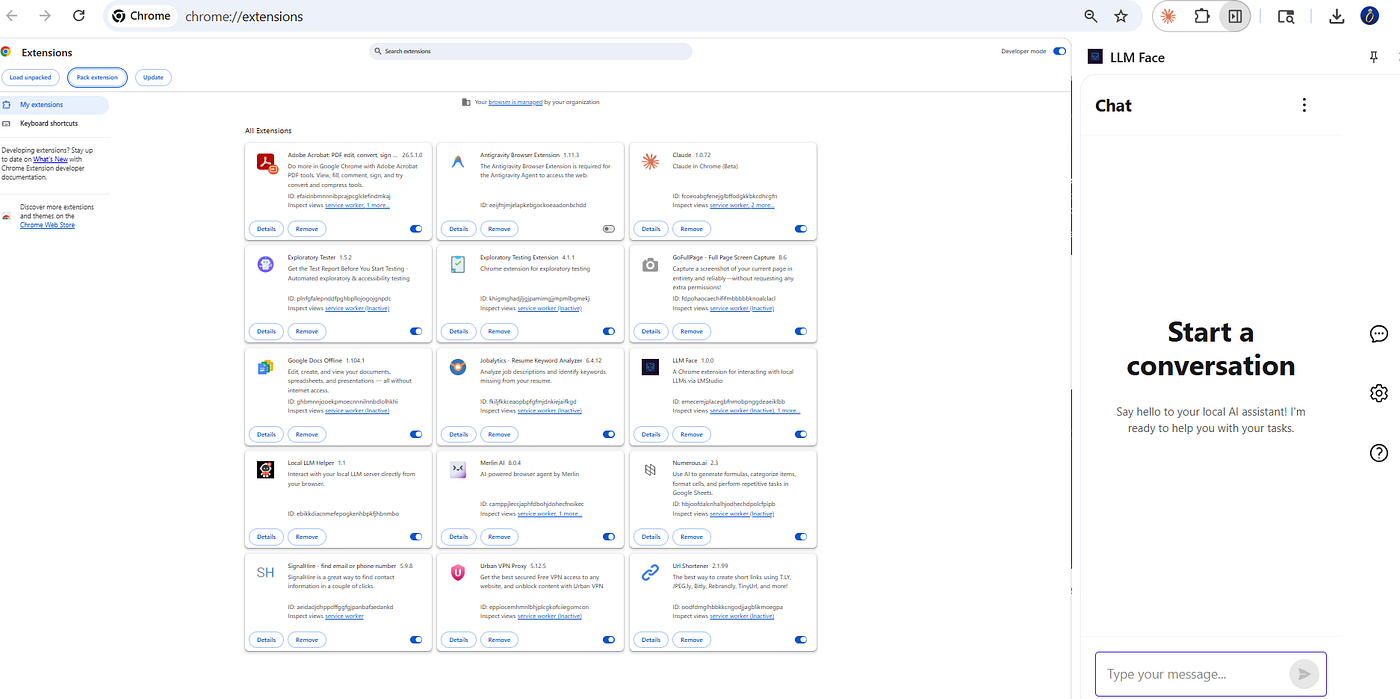
Task: Inspect Claude service worker views link
Action: (x=742, y=205)
